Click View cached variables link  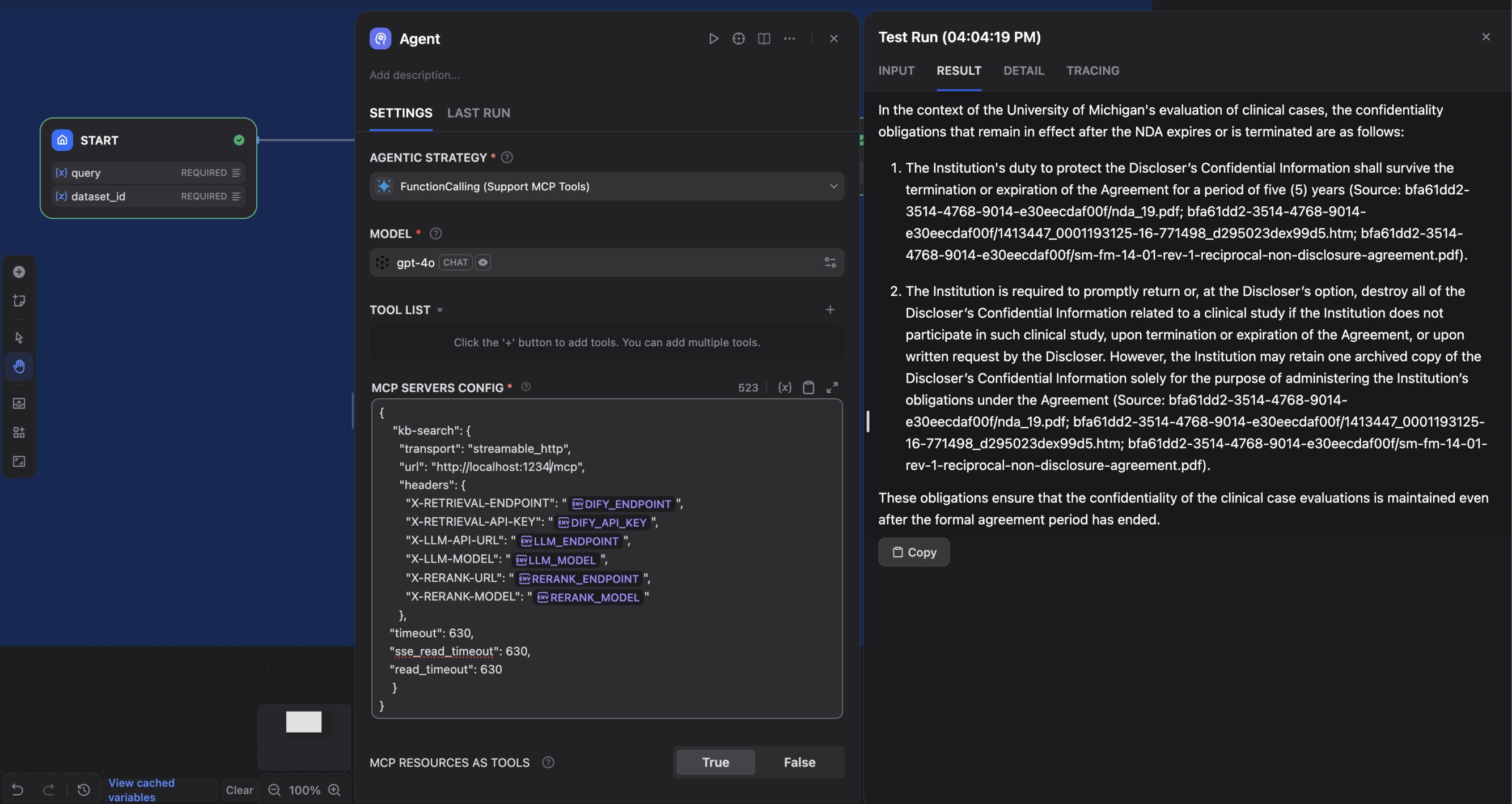pos(142,789)
